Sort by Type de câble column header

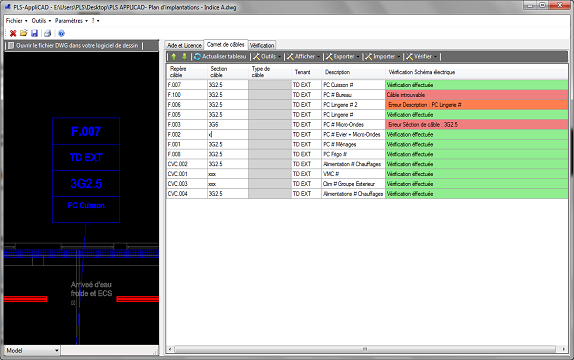pos(270,72)
